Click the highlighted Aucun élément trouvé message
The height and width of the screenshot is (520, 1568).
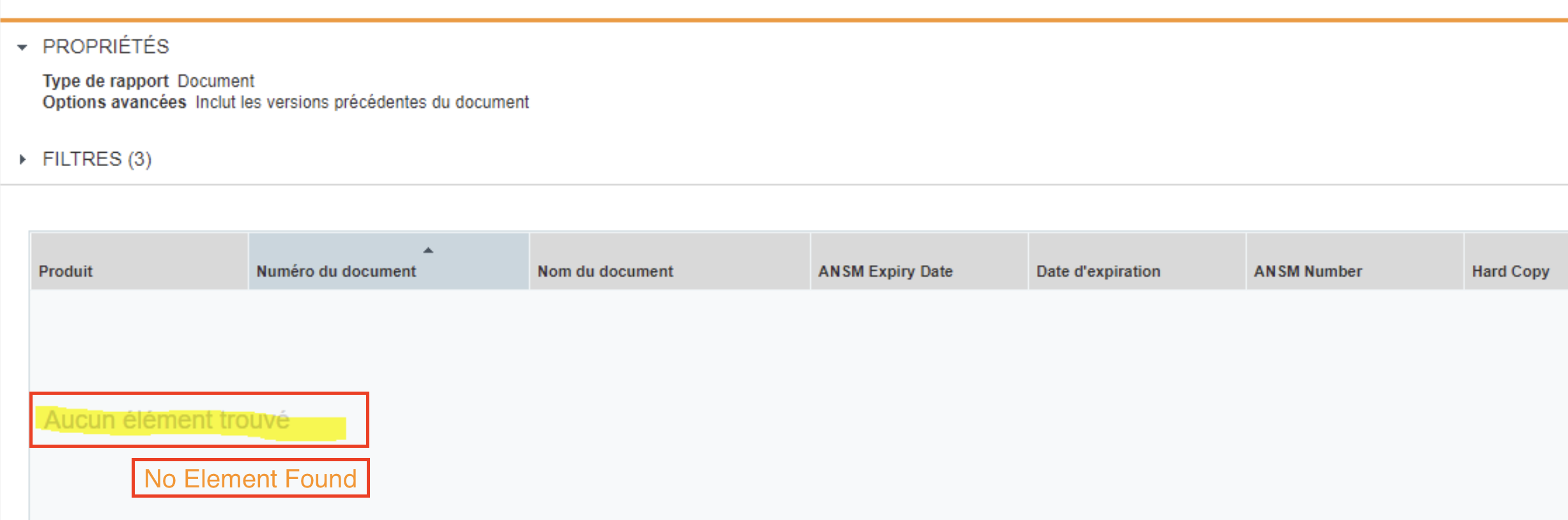click(x=167, y=420)
